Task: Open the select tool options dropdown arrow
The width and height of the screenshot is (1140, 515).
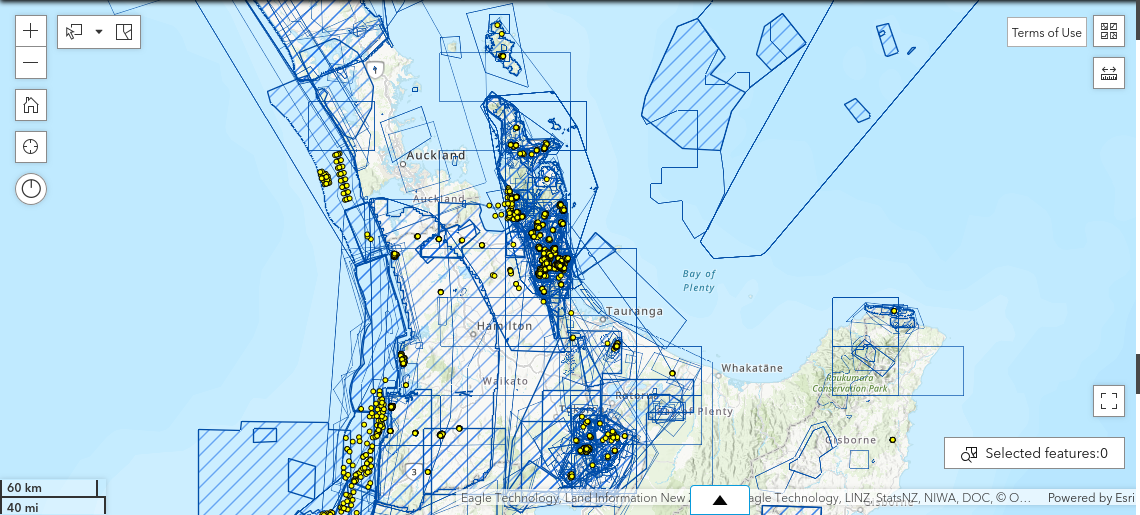Action: [x=99, y=32]
